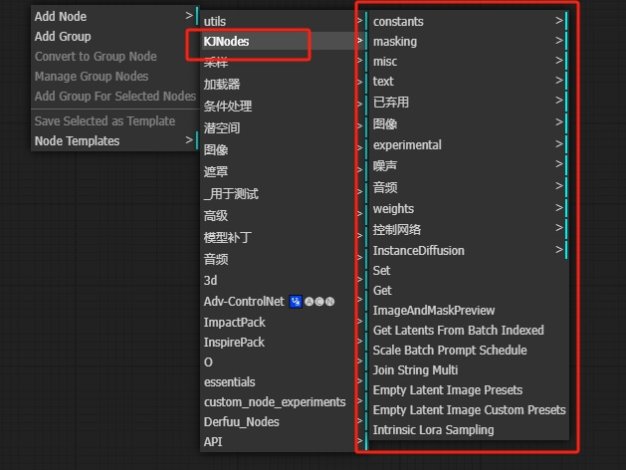Expand the misc submenu
626x470 pixels.
point(469,61)
